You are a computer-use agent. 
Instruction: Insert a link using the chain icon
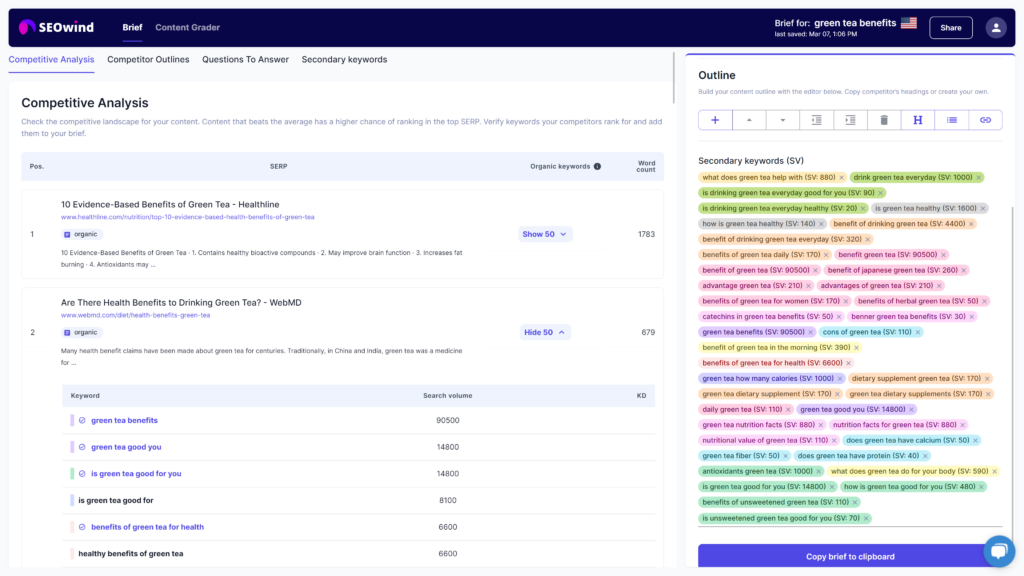point(985,120)
